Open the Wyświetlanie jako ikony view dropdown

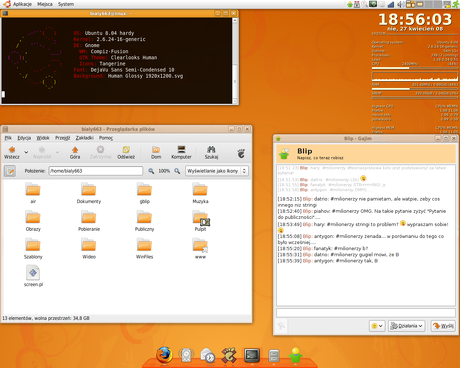[x=217, y=171]
